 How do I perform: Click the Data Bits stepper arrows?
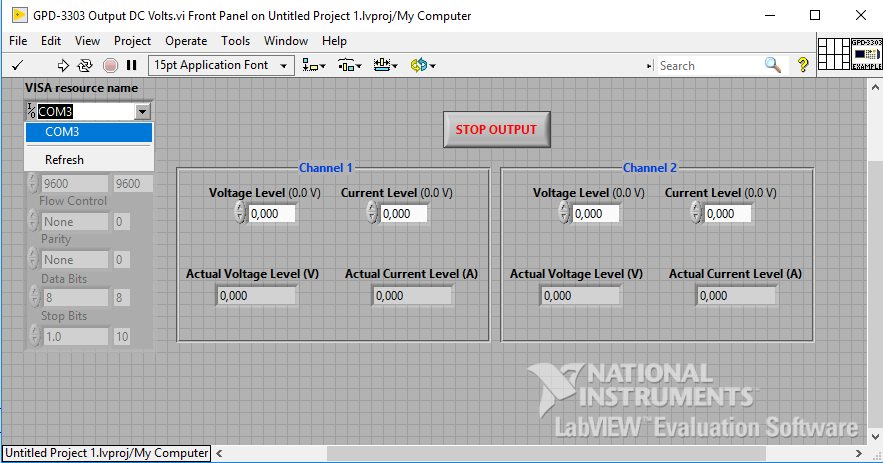point(34,297)
